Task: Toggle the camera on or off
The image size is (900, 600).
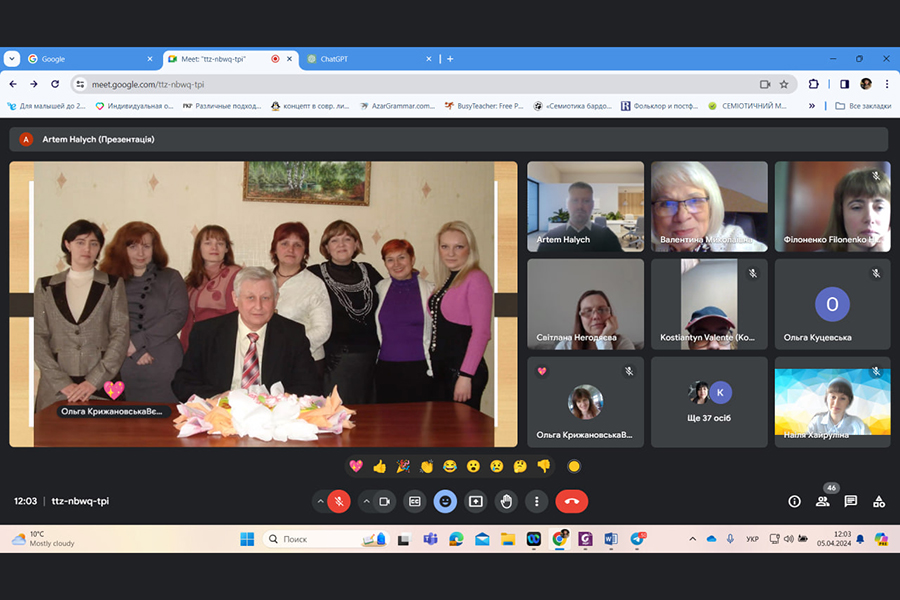Action: pyautogui.click(x=384, y=501)
